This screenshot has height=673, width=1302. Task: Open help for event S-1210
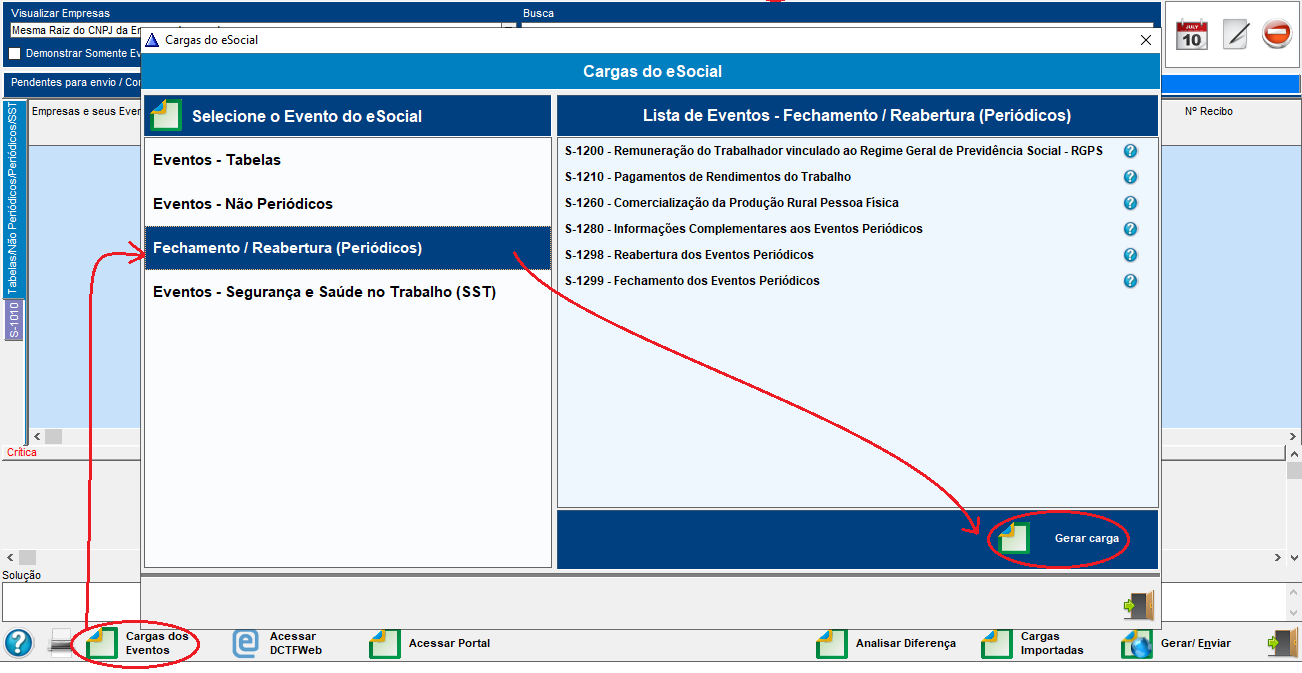[x=1130, y=177]
